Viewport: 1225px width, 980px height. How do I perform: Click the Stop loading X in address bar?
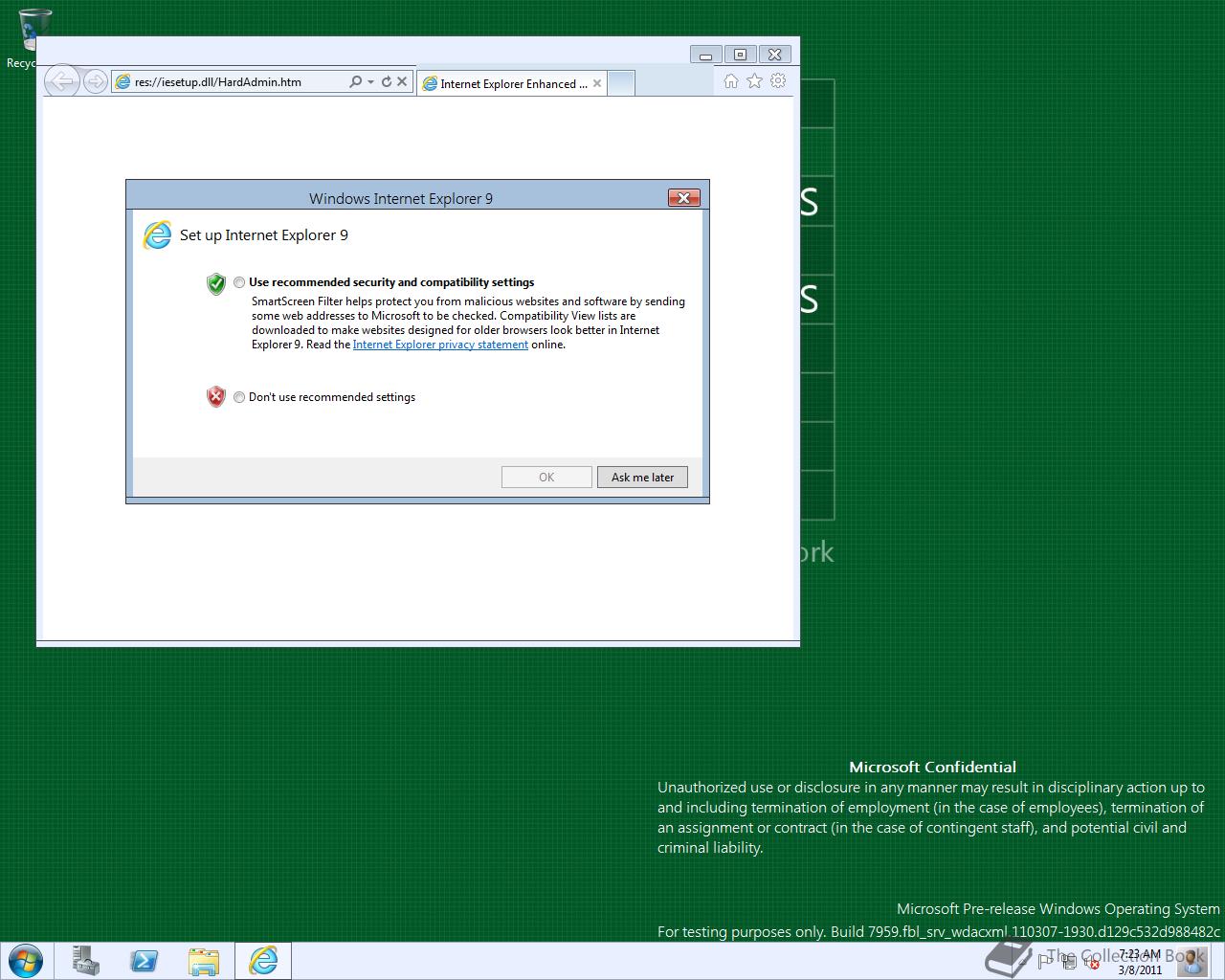[x=402, y=82]
